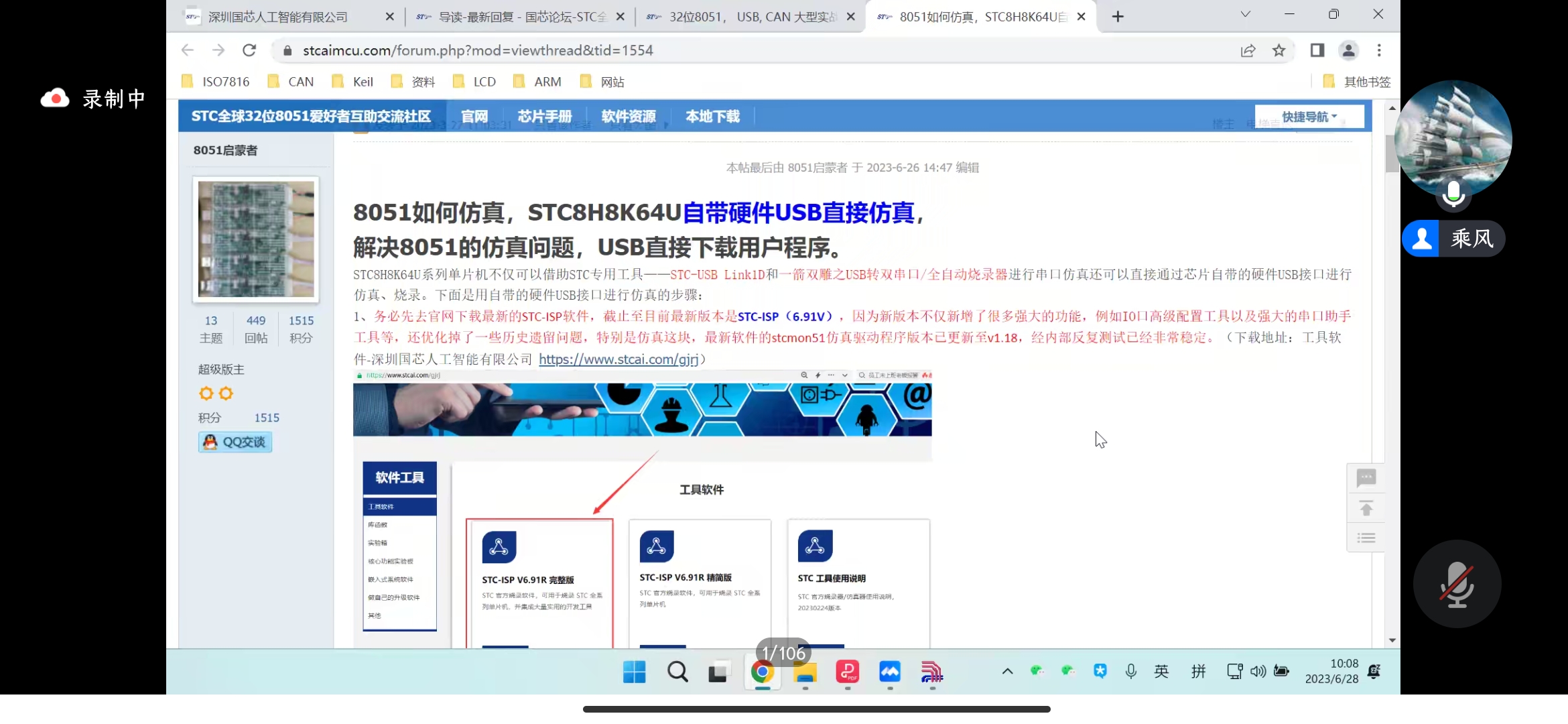Open Chrome three-dot menu
Screen dimensions: 1568x724
(1379, 50)
